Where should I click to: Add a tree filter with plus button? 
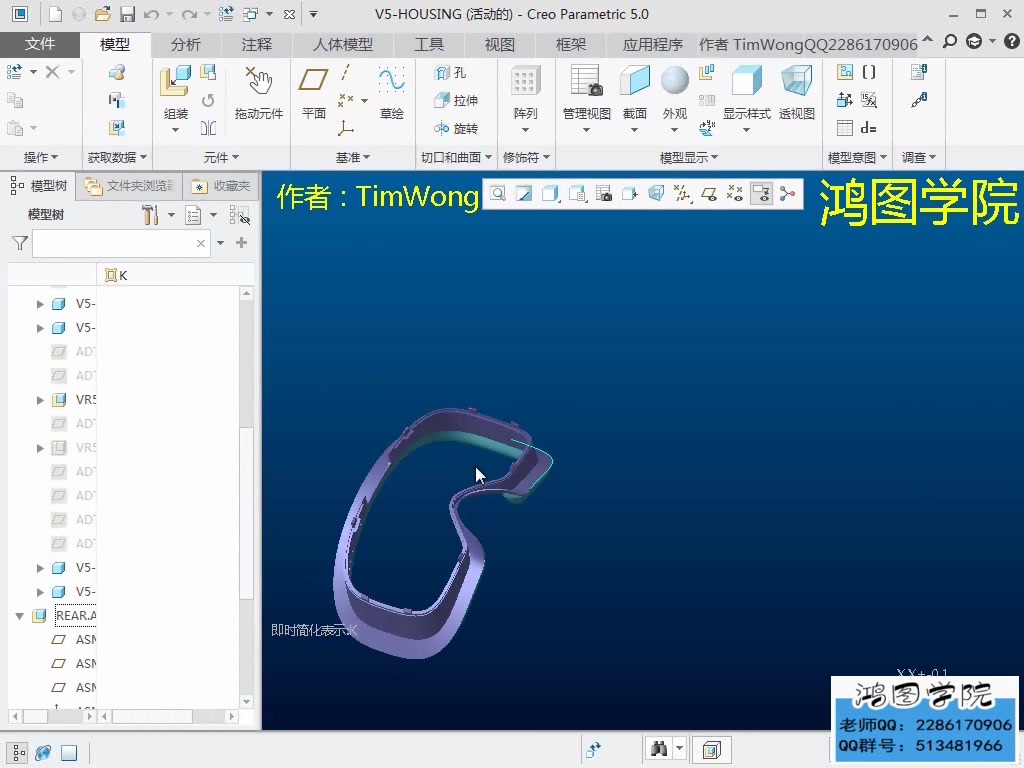(x=242, y=243)
